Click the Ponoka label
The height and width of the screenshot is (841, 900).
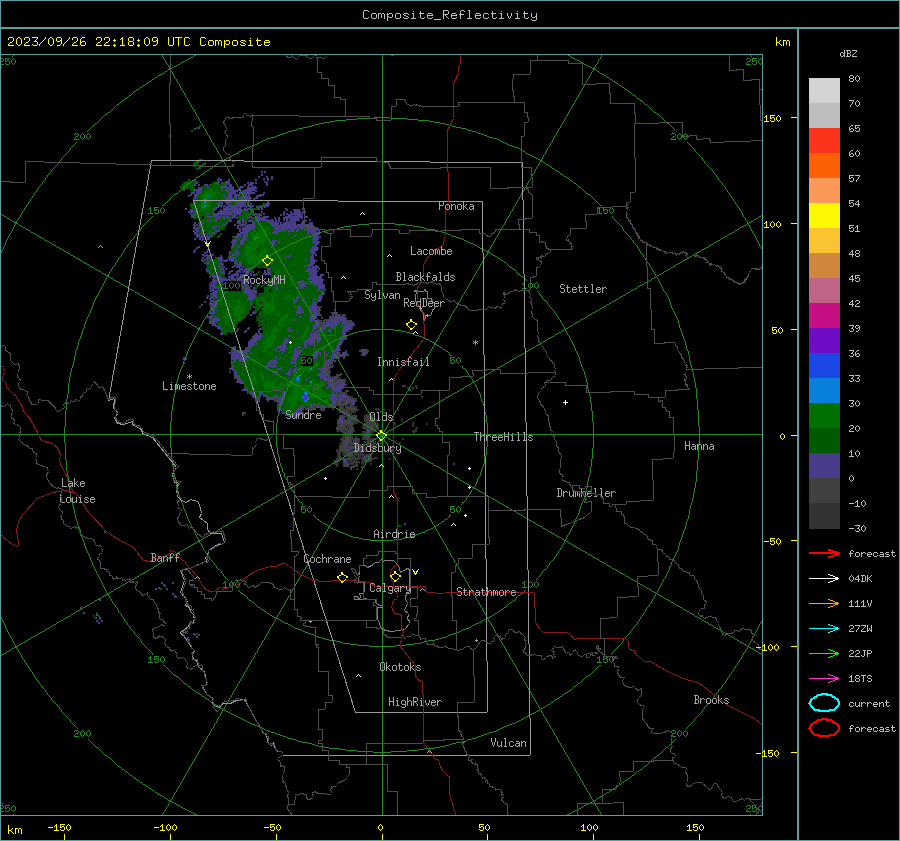[456, 206]
